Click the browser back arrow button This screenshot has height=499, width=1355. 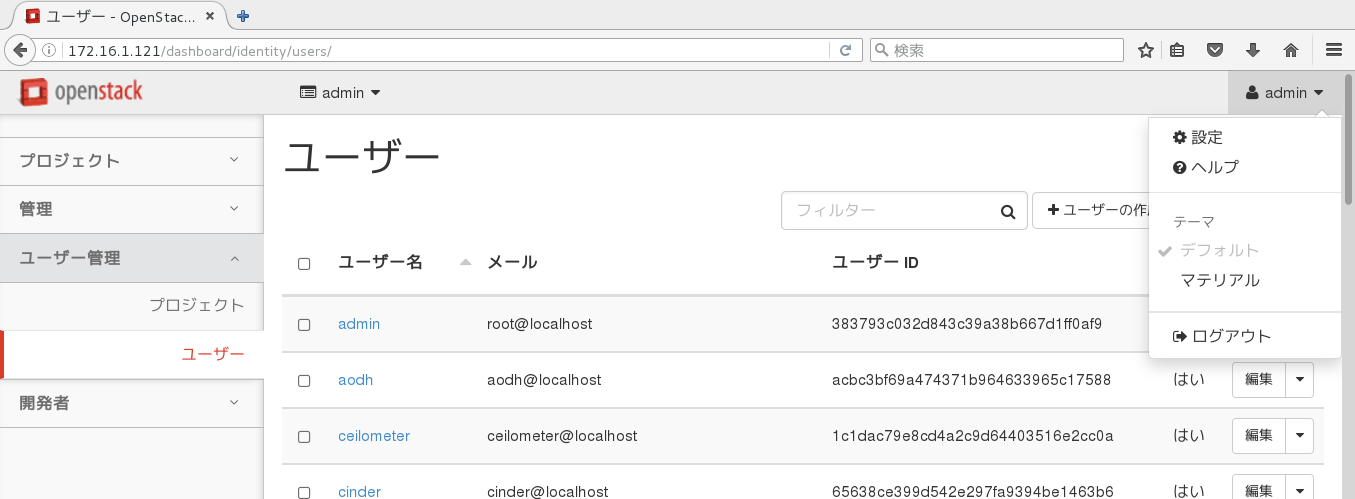(19, 50)
